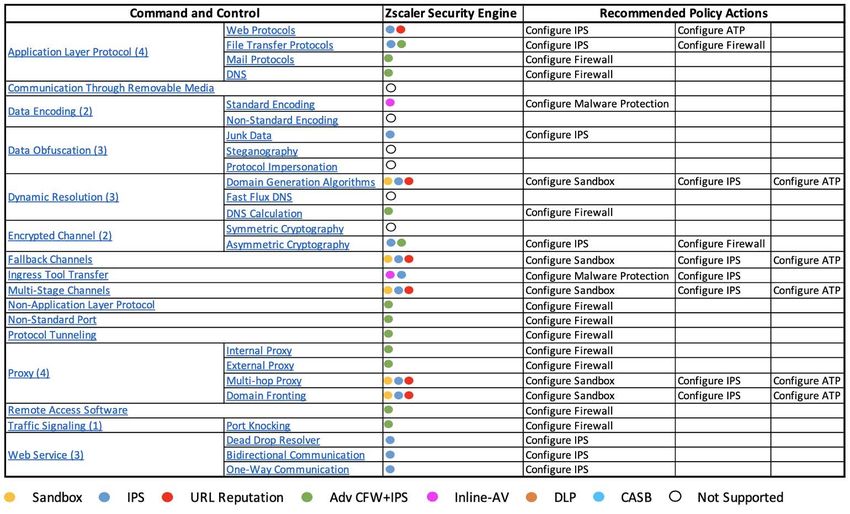Click the Non-Standard Port link
The height and width of the screenshot is (514, 850).
pyautogui.click(x=52, y=320)
